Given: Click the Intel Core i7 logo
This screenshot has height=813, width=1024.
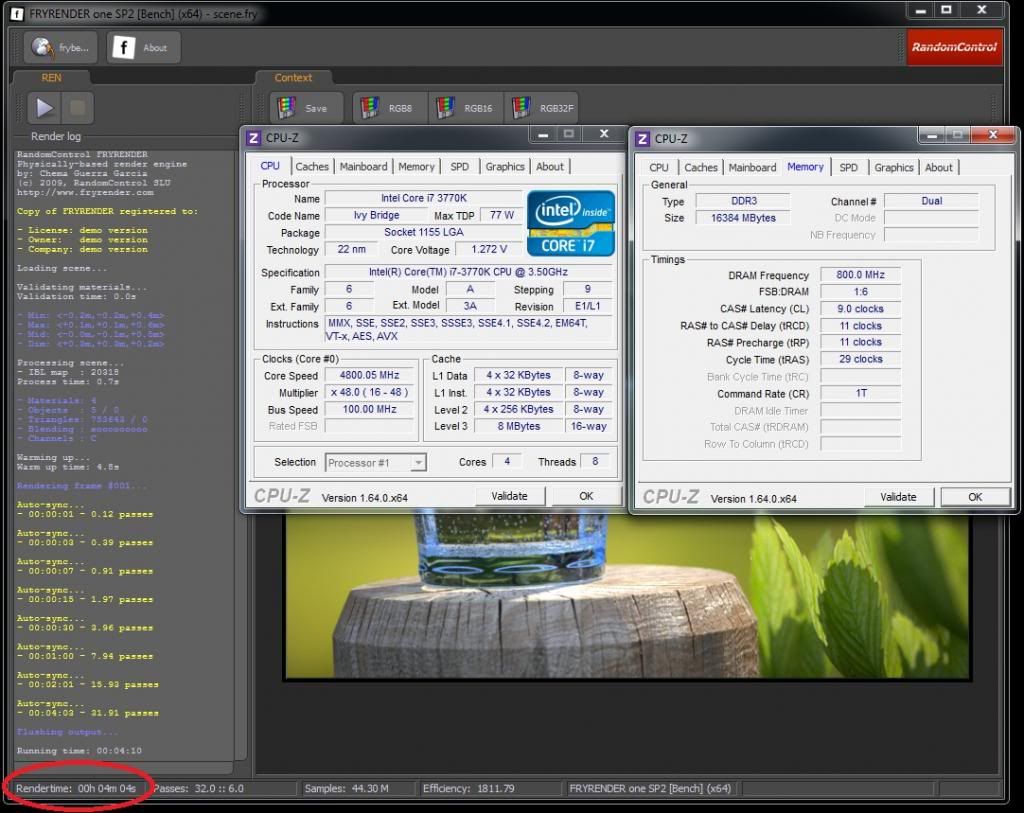Looking at the screenshot, I should pos(571,223).
